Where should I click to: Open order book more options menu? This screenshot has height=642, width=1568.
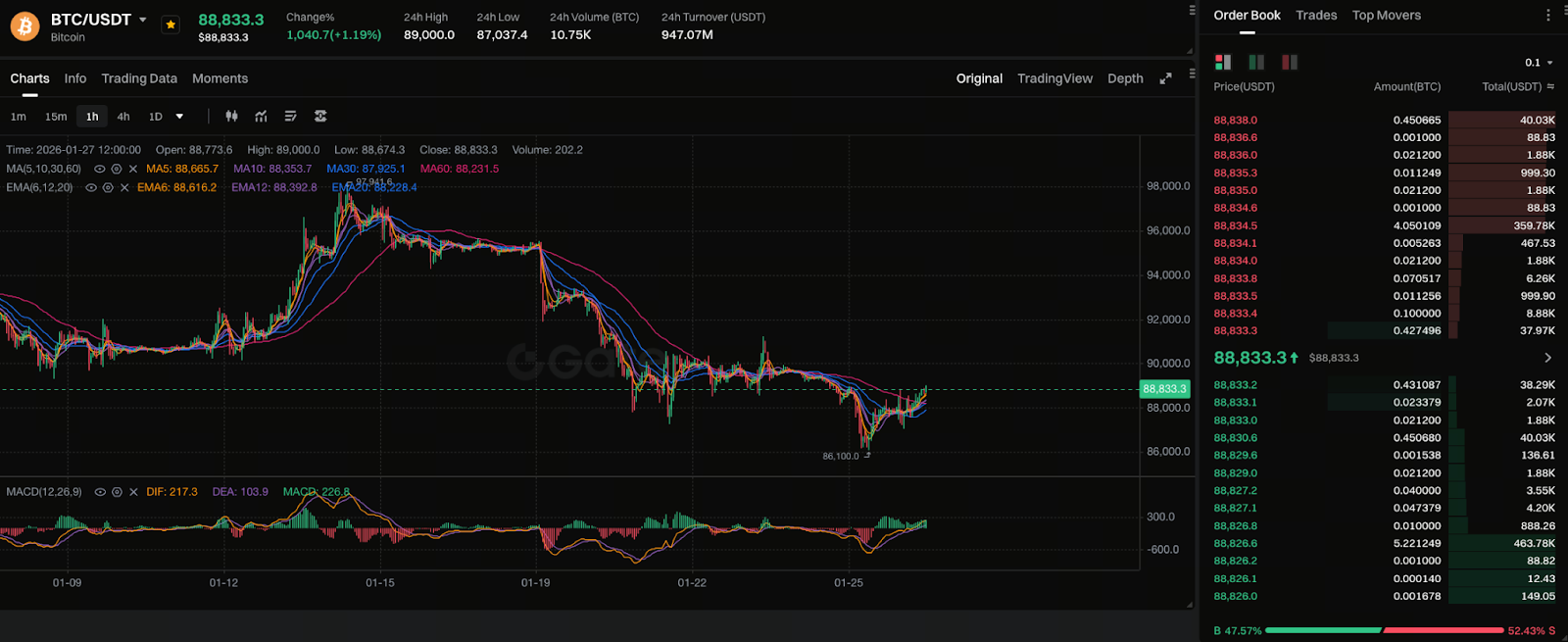(1548, 16)
